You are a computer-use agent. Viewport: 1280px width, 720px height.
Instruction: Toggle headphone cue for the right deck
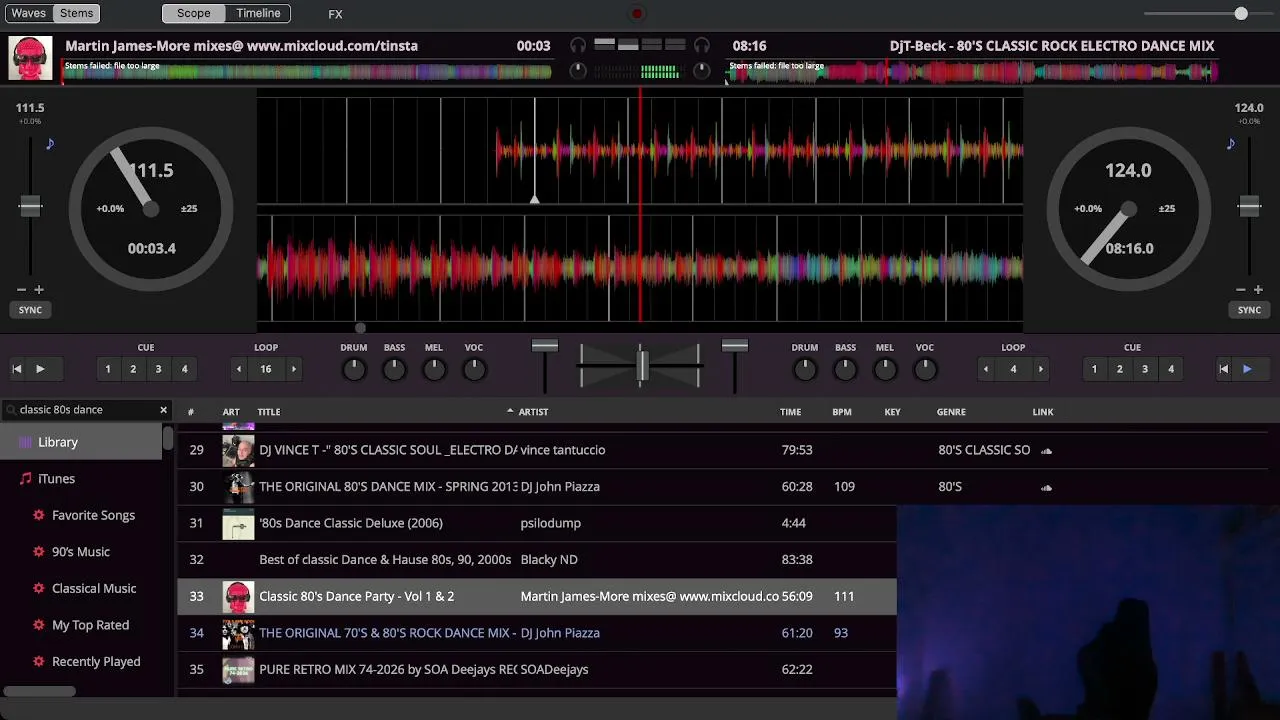click(x=702, y=45)
